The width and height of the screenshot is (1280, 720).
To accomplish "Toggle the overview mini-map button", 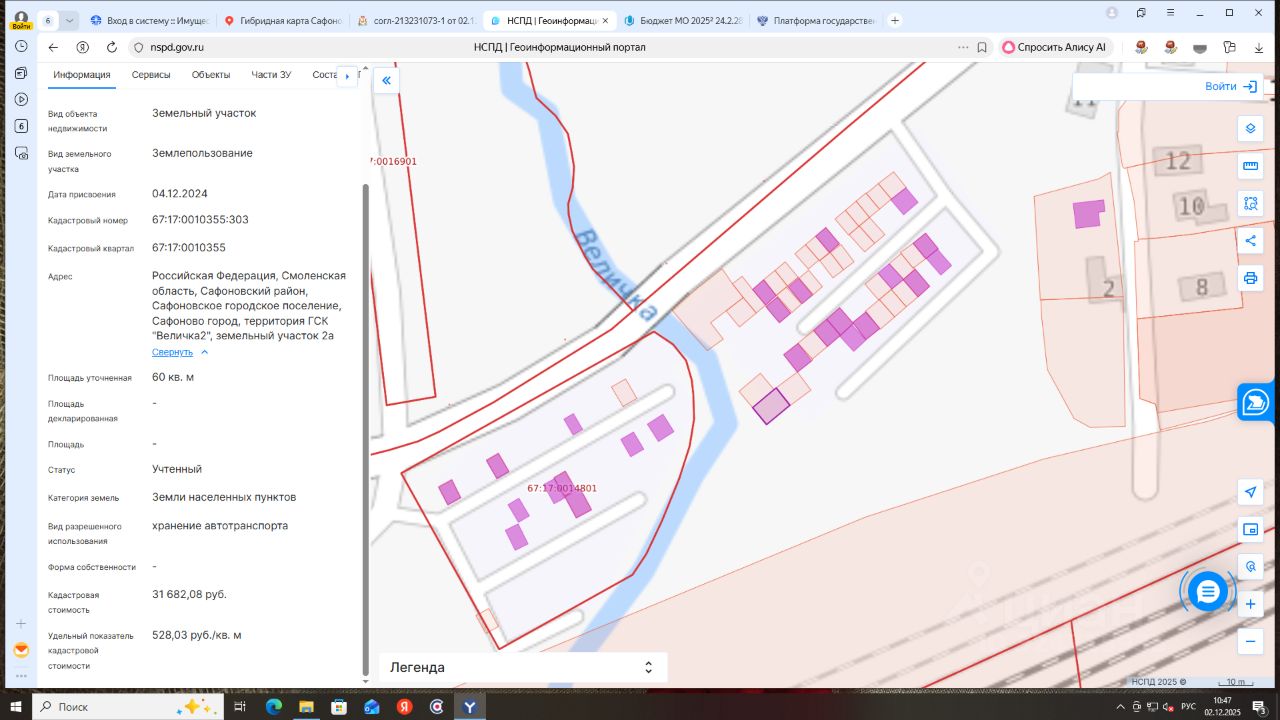I will [x=1250, y=529].
